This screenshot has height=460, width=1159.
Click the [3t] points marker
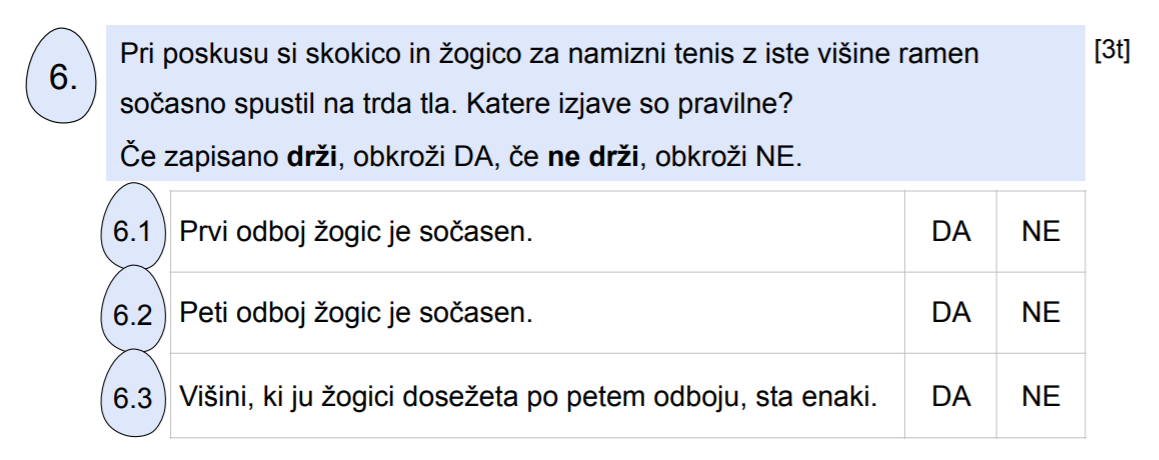pyautogui.click(x=1112, y=50)
